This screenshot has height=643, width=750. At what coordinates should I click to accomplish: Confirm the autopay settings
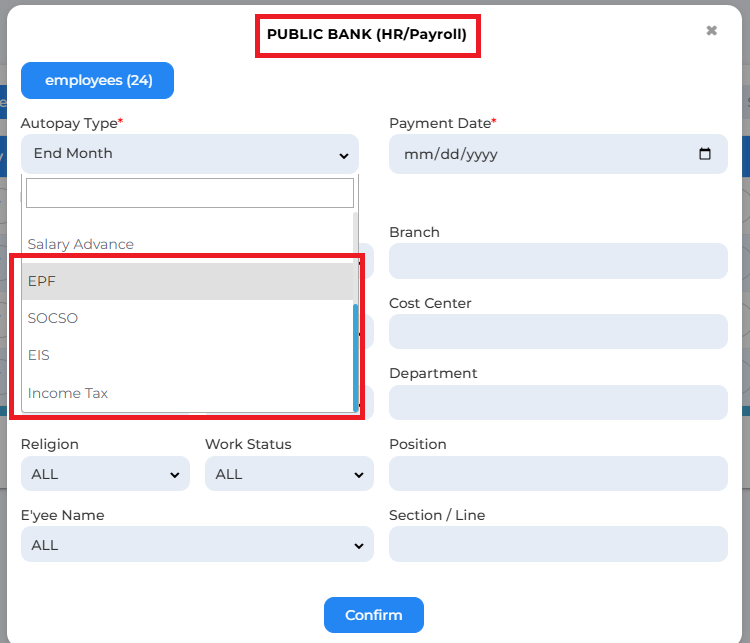tap(374, 615)
